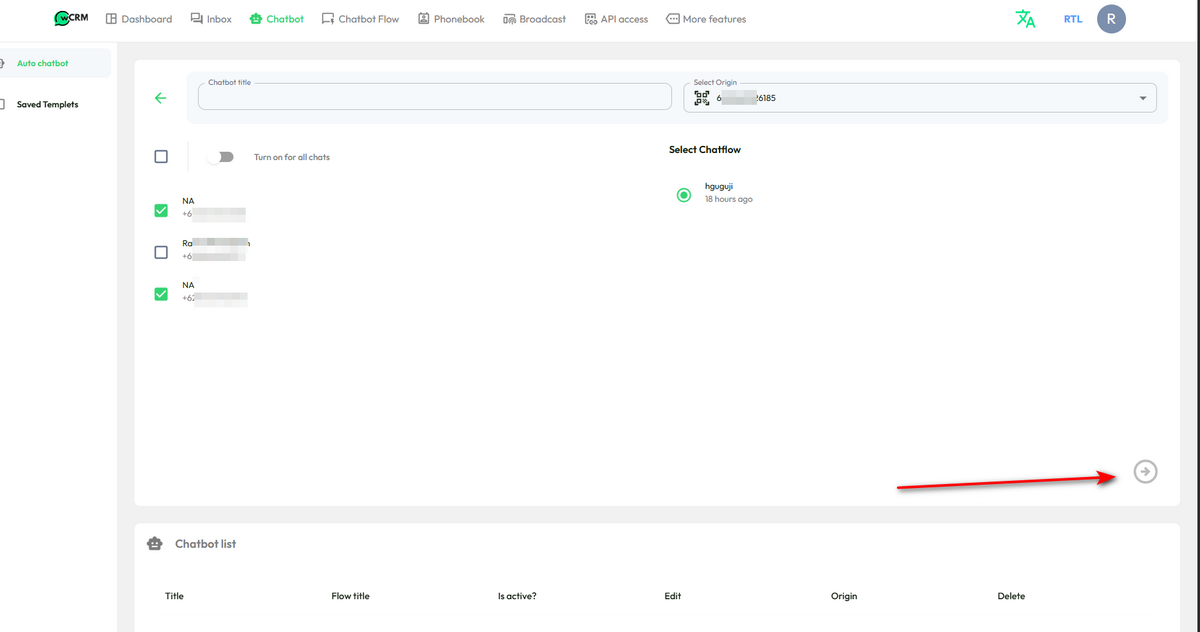Check the select-all chats checkbox

(x=161, y=157)
